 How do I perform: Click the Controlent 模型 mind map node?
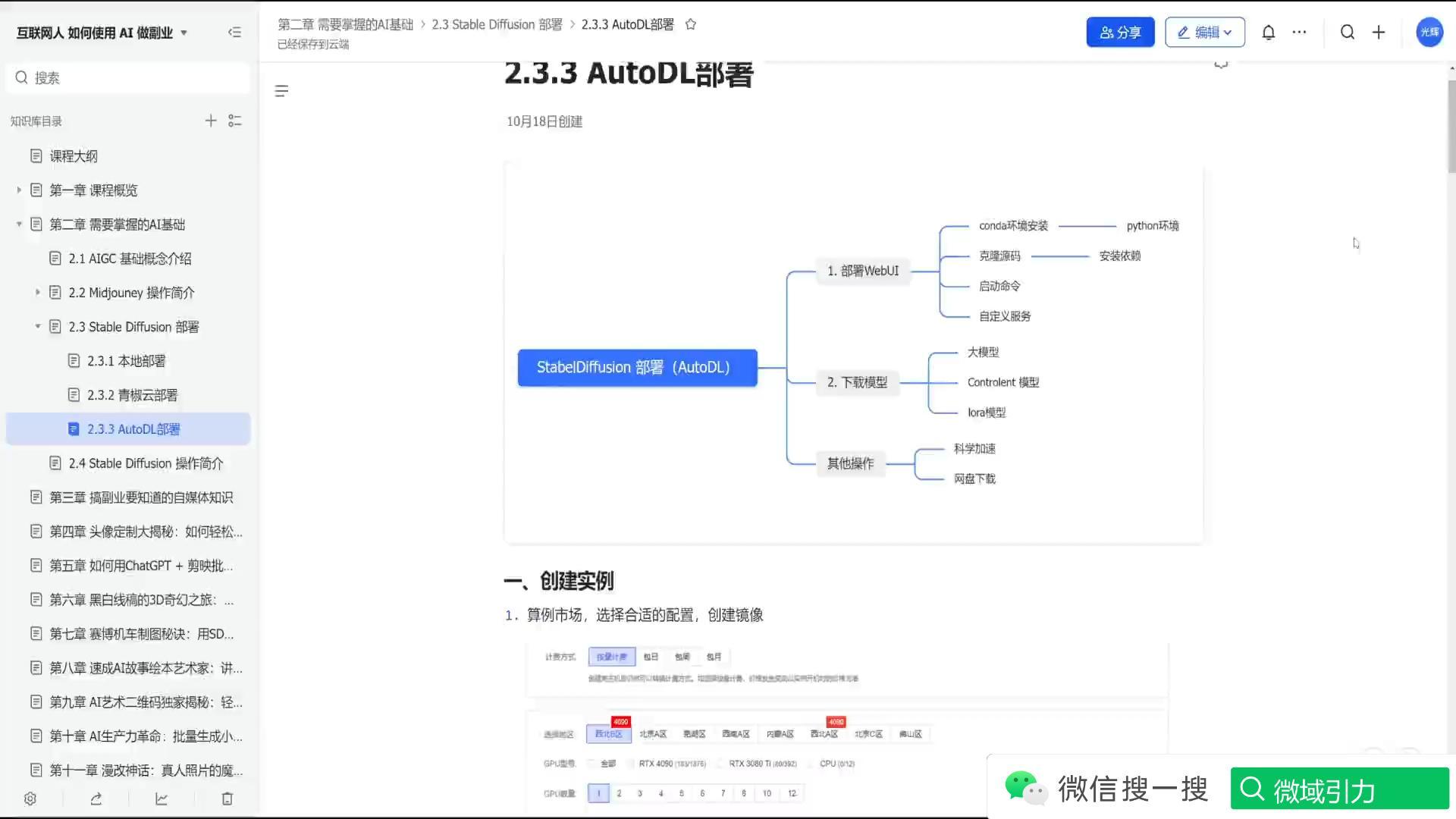(1003, 382)
